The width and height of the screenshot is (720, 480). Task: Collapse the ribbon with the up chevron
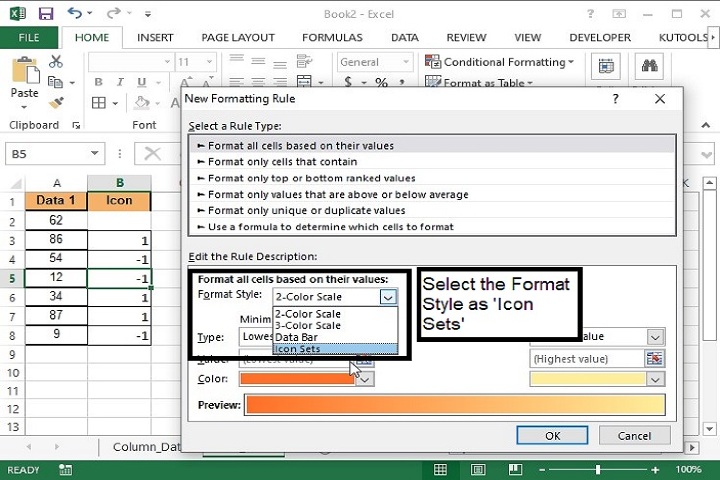point(706,125)
